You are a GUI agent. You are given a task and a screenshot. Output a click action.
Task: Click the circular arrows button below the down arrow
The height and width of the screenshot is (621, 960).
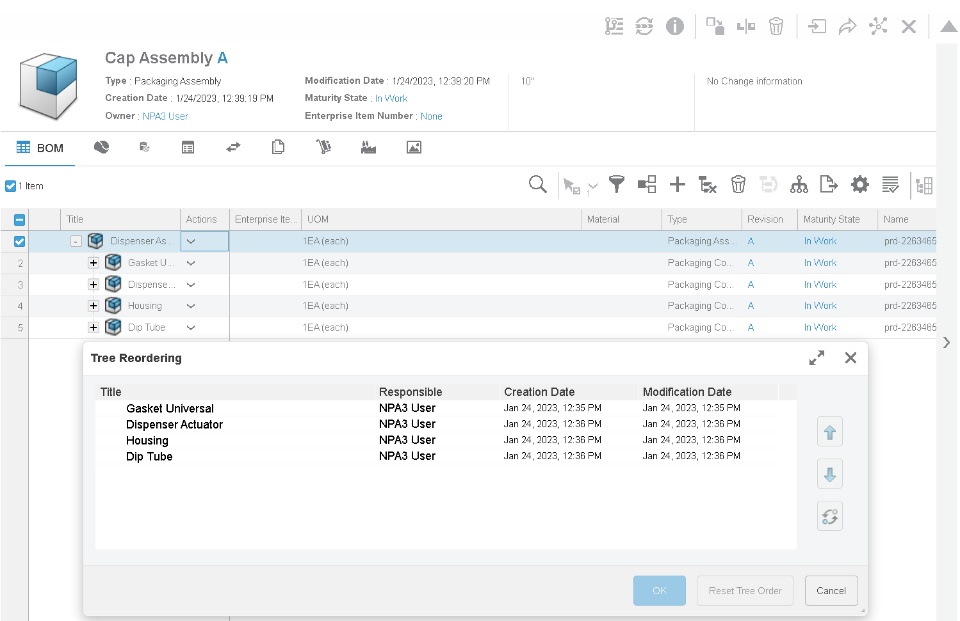[830, 516]
